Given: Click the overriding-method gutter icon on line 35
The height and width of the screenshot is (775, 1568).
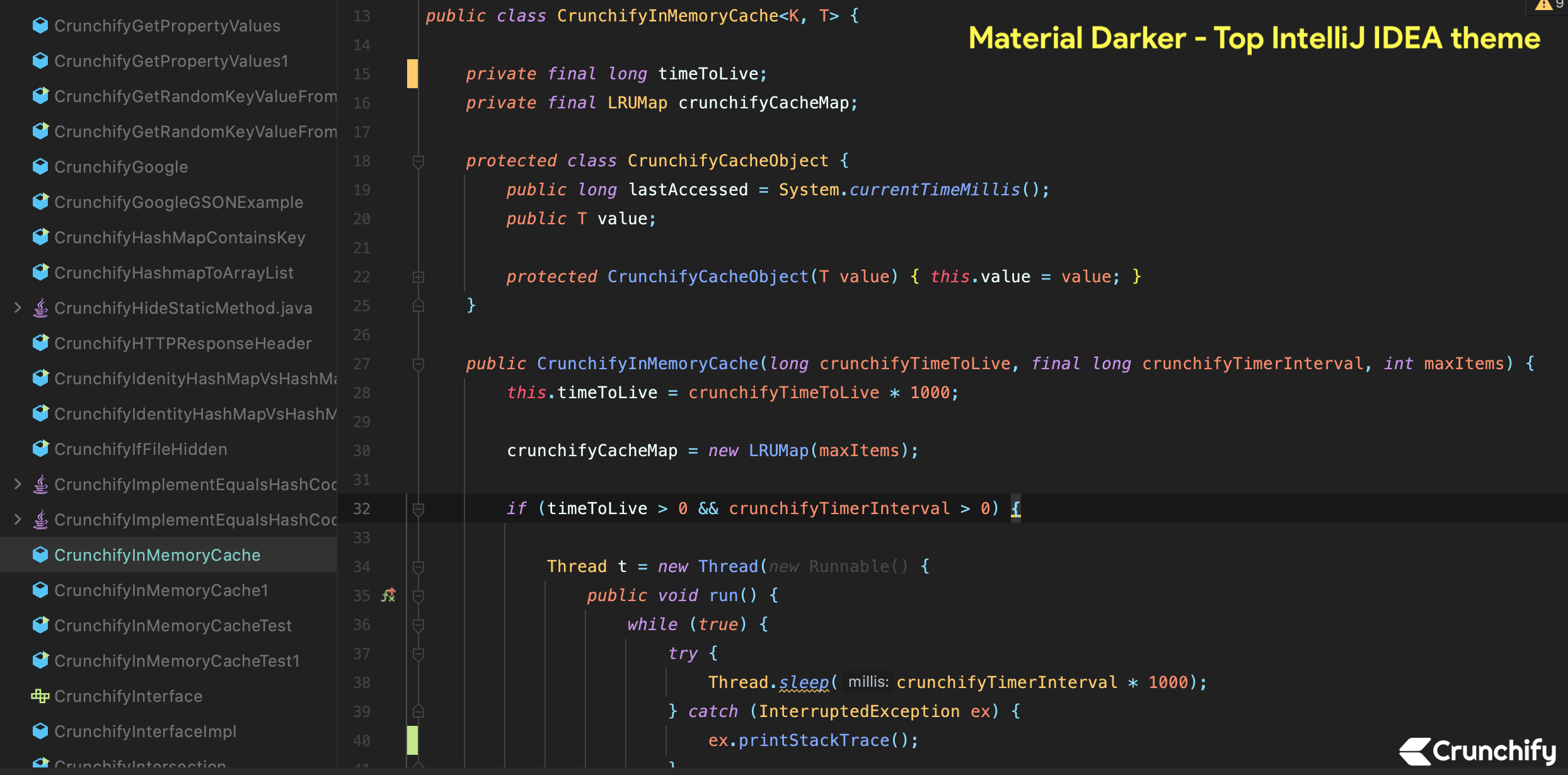Looking at the screenshot, I should pos(388,595).
